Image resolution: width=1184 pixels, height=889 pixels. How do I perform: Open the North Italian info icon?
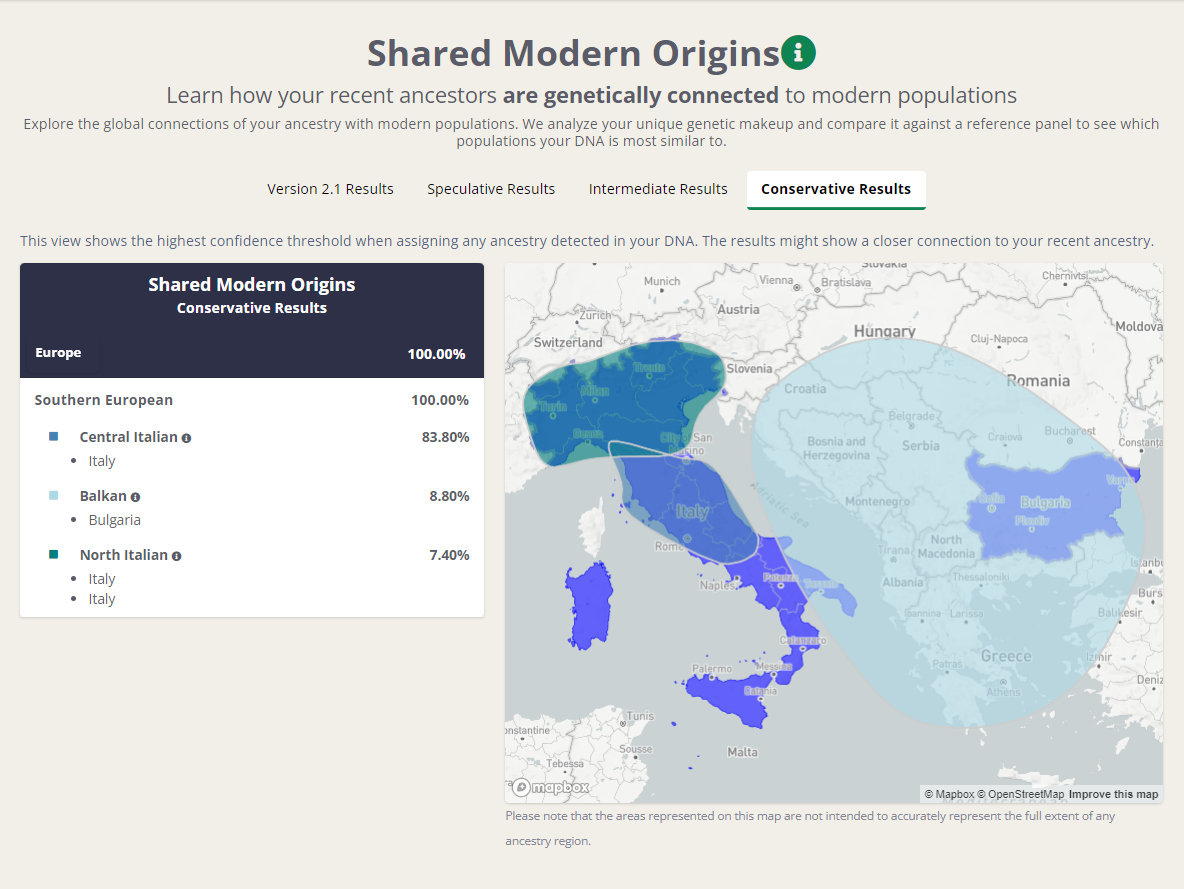click(x=177, y=556)
